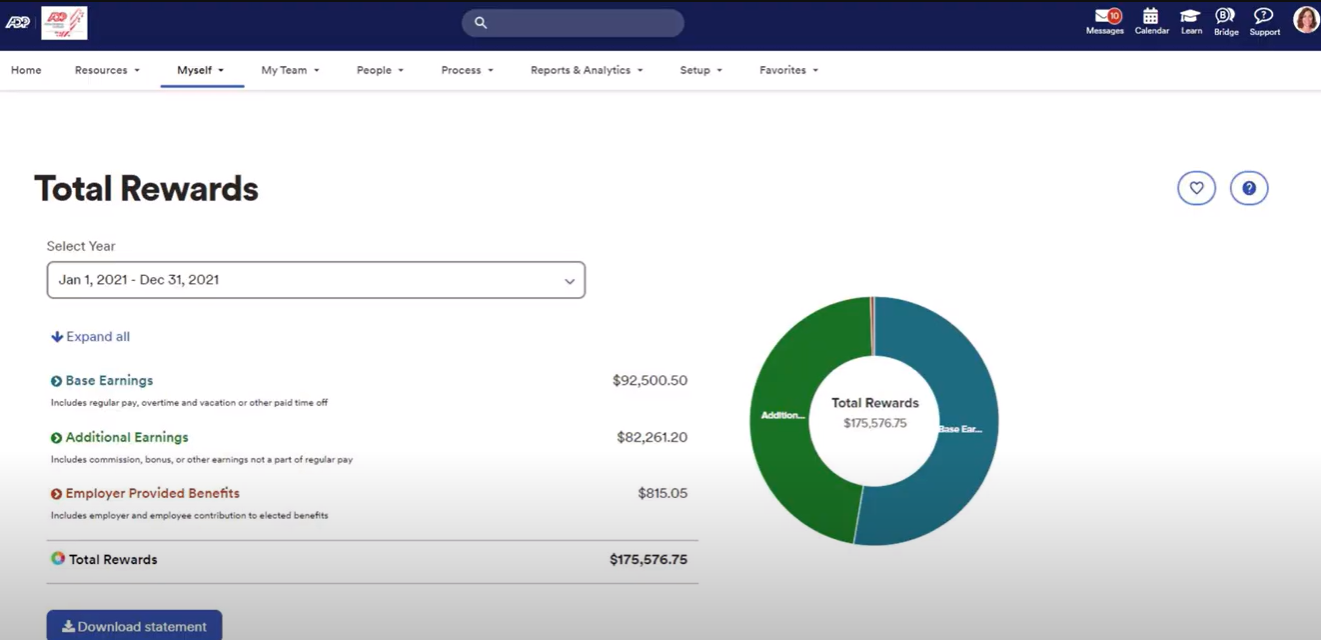
Task: Click the $92,500.50 amount
Action: (650, 381)
